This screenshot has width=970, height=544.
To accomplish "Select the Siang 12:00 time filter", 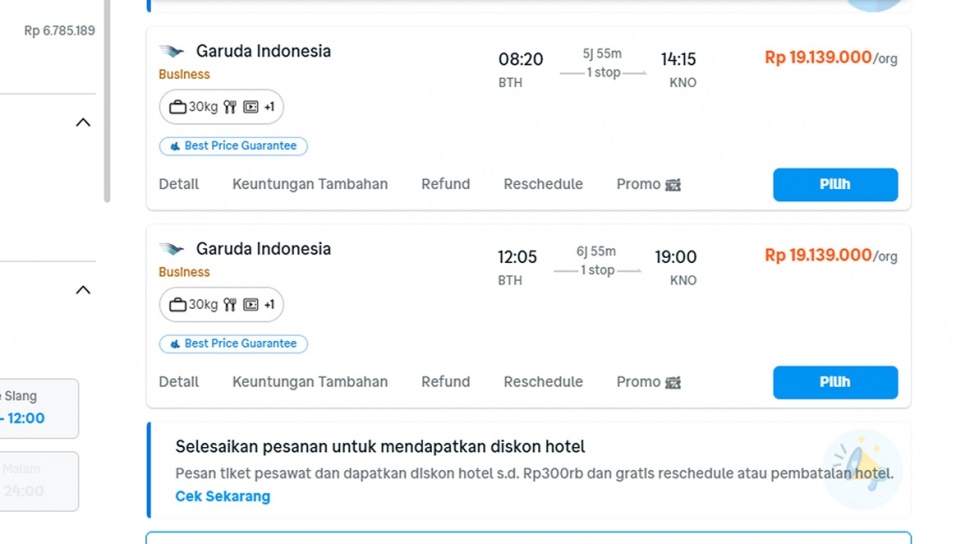I will point(38,408).
